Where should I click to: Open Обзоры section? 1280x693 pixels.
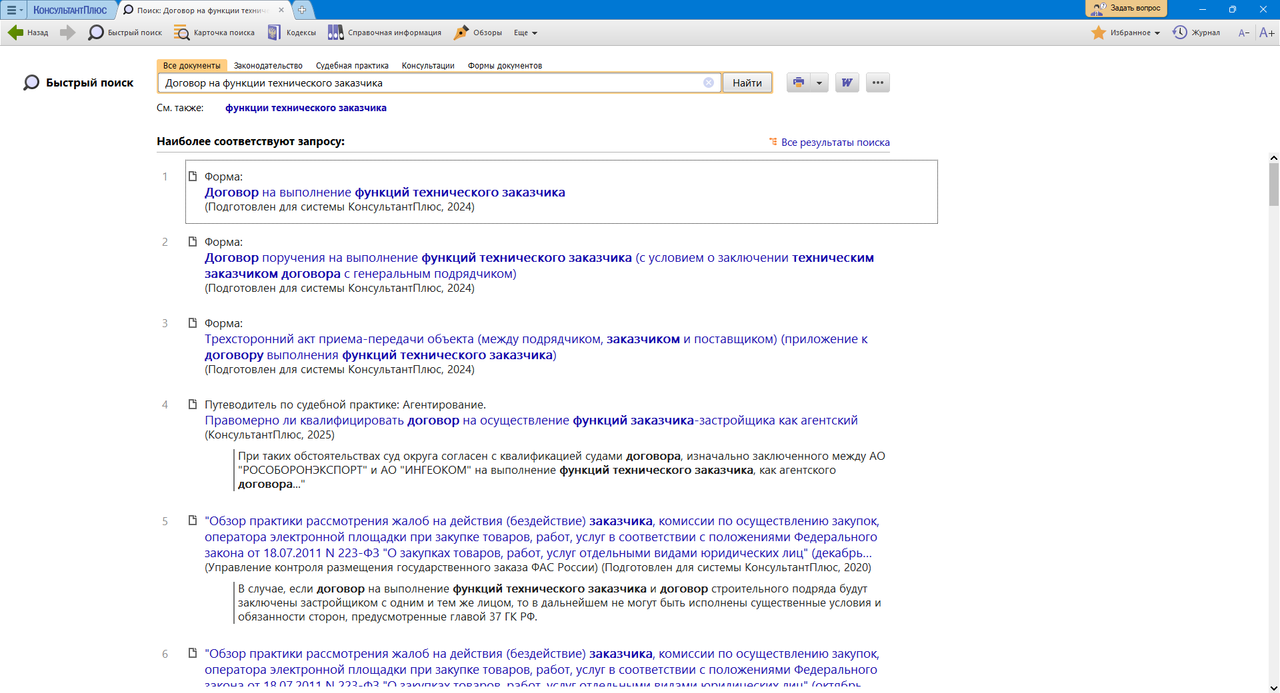point(478,32)
